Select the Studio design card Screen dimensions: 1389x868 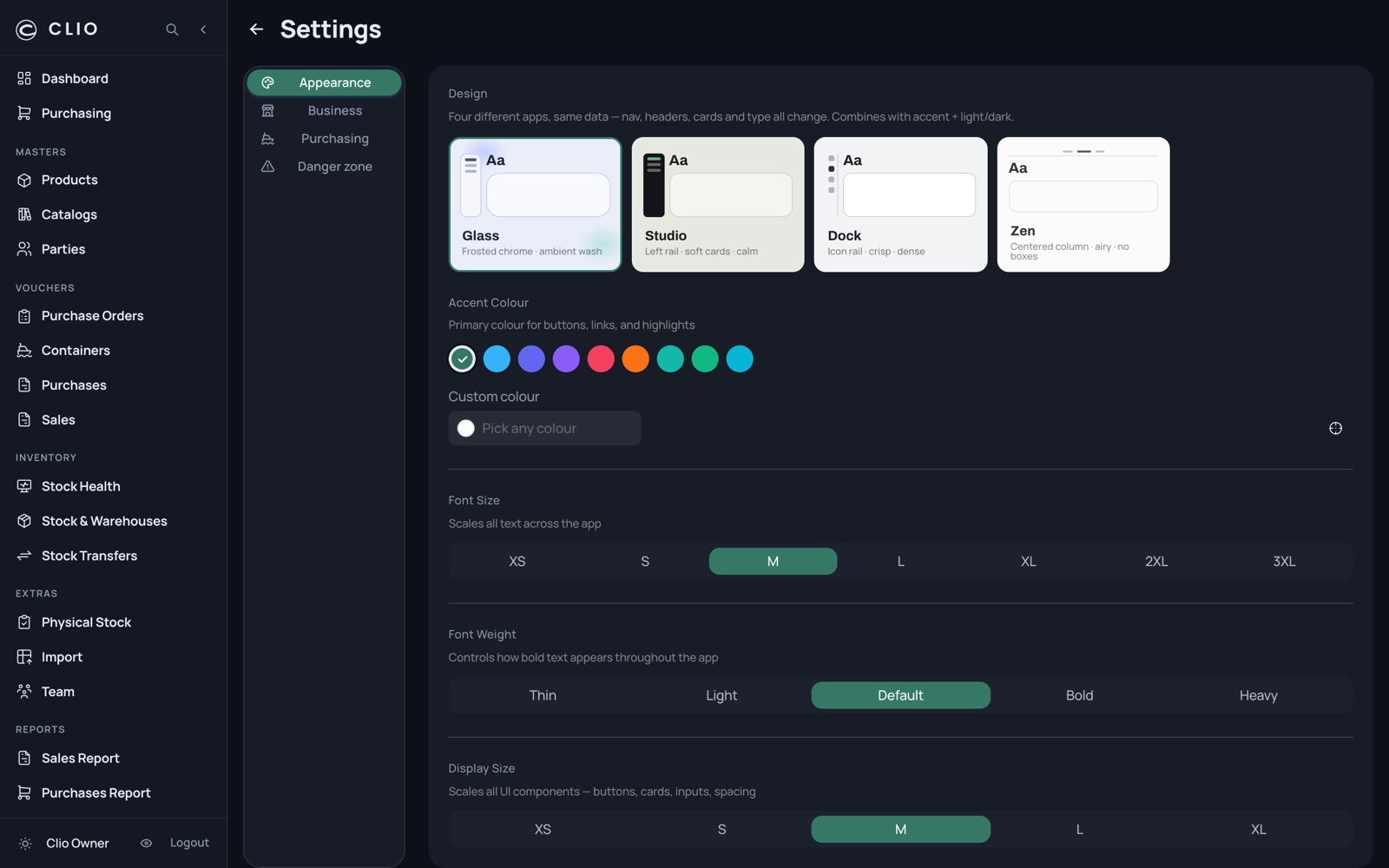point(718,205)
